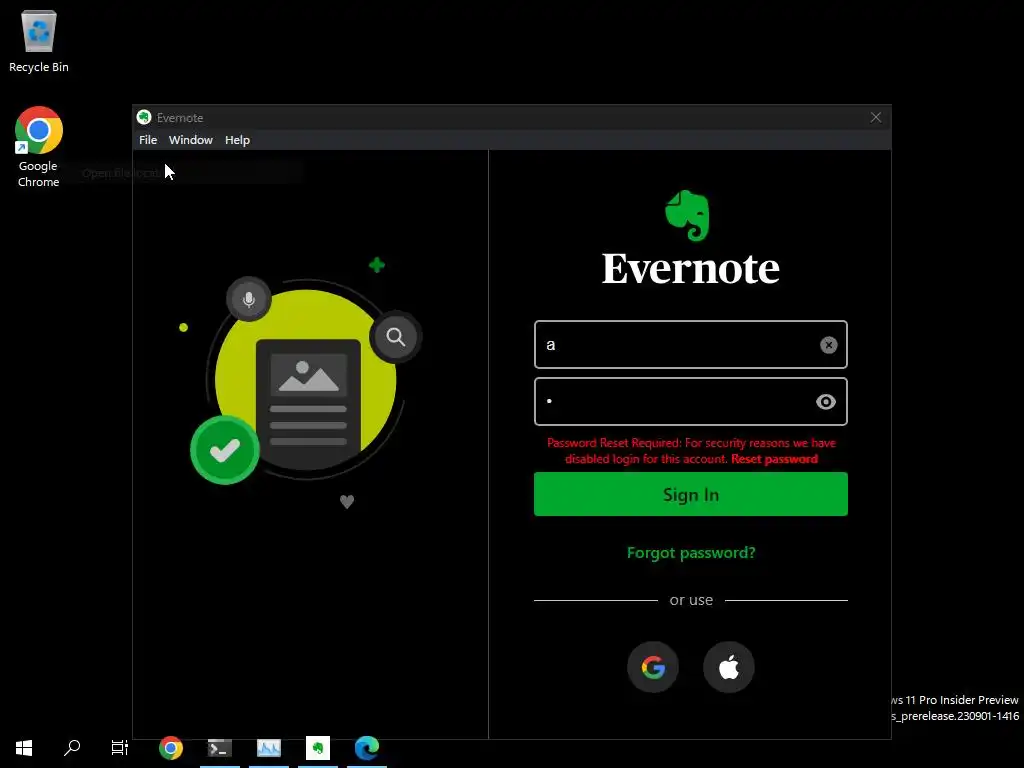
Task: Open the Recycle Bin desktop icon
Action: [39, 40]
